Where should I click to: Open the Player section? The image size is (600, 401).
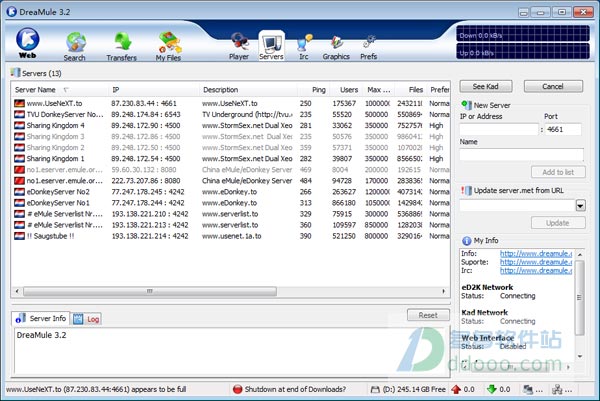[239, 46]
